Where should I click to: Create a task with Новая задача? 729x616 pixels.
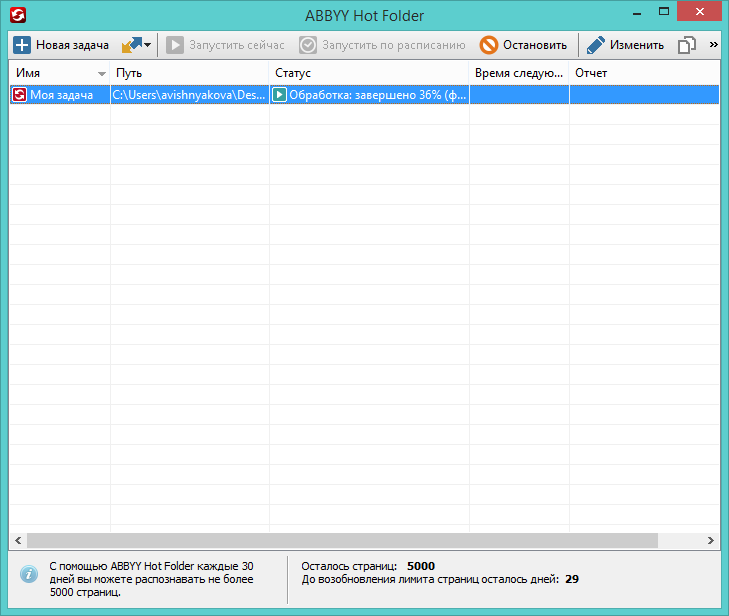coord(61,45)
